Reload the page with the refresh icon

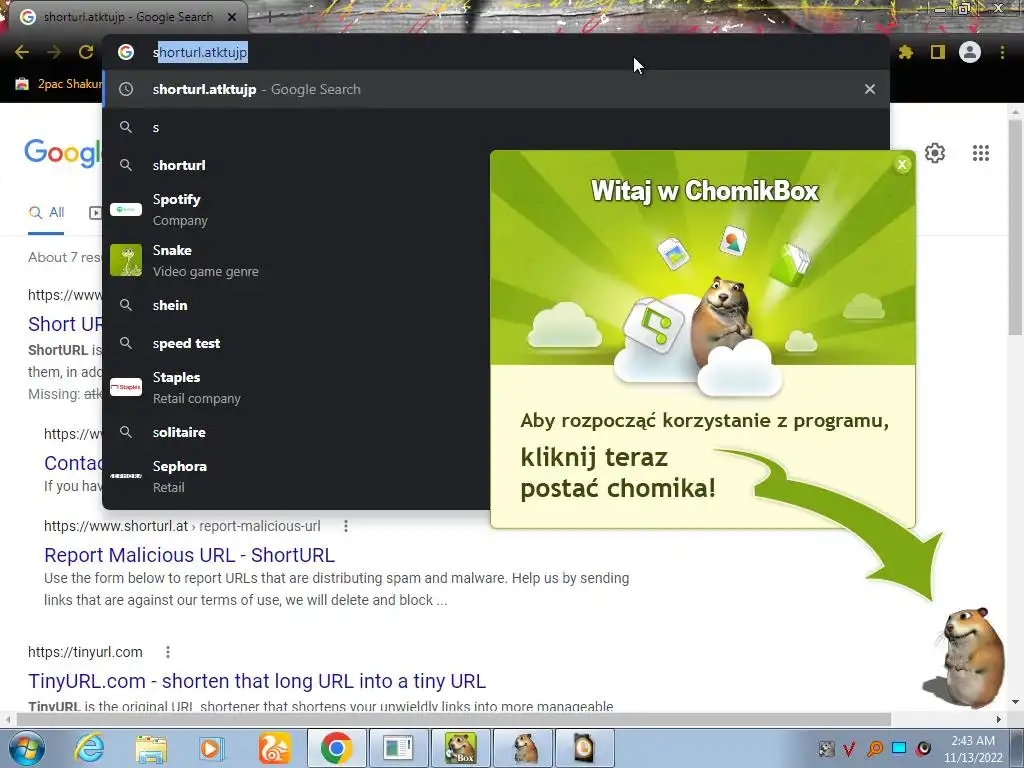point(86,52)
